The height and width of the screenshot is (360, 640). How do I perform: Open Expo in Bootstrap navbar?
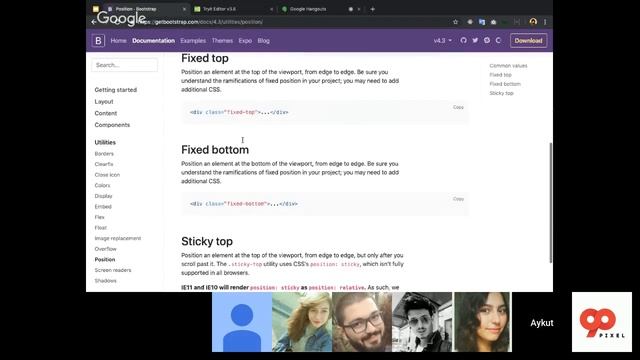245,41
